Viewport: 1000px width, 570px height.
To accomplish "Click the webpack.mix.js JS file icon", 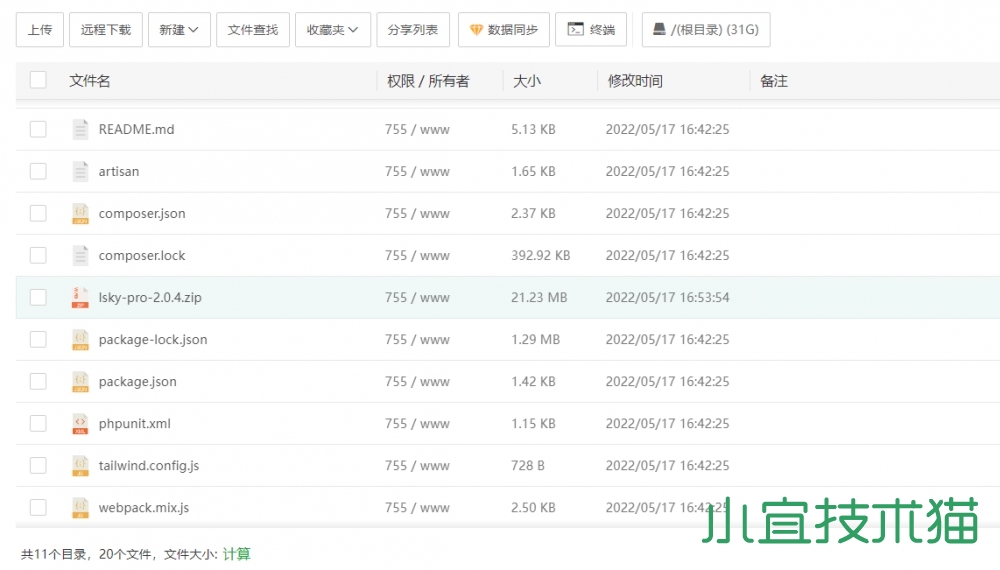I will point(80,508).
